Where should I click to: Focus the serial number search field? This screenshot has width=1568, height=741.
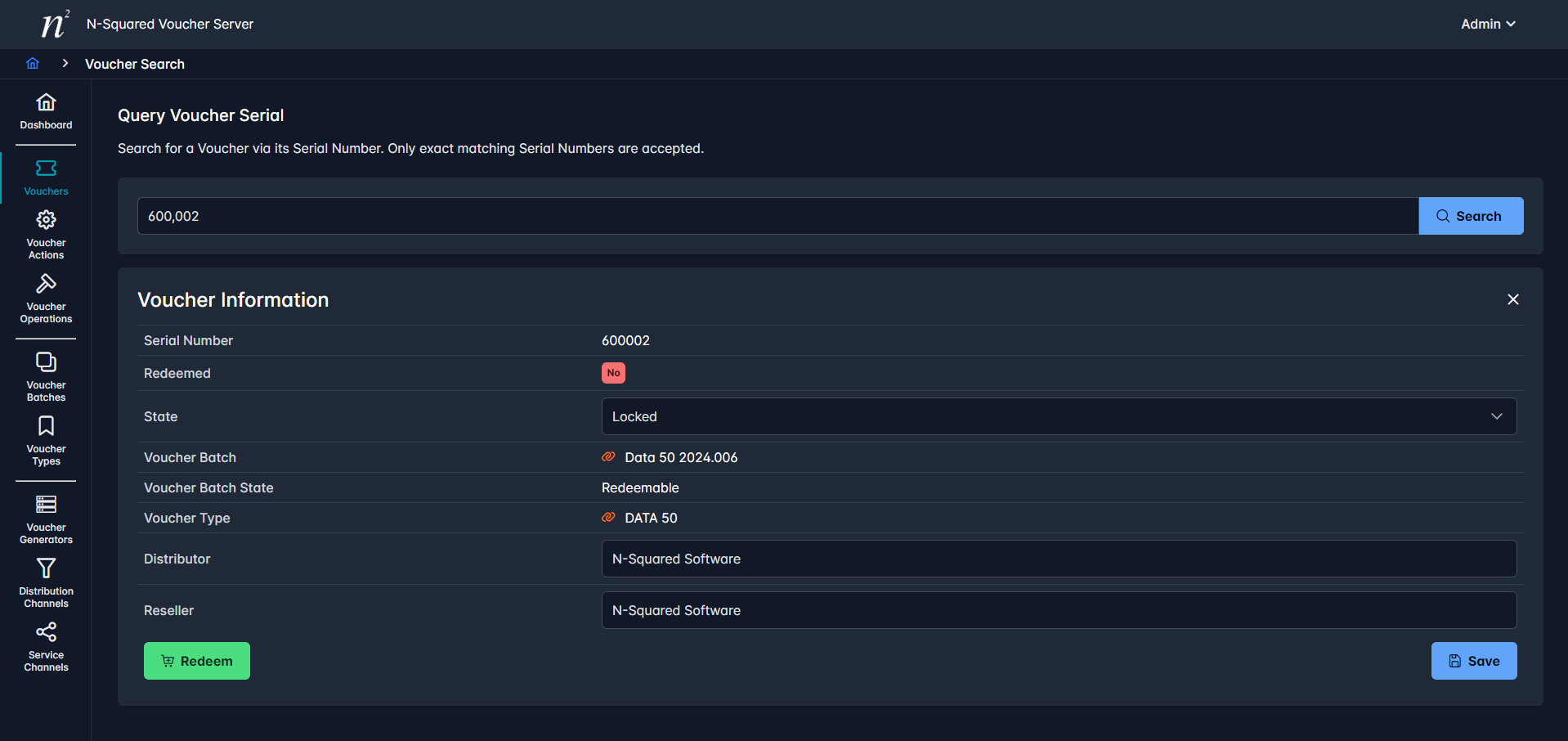pos(777,216)
